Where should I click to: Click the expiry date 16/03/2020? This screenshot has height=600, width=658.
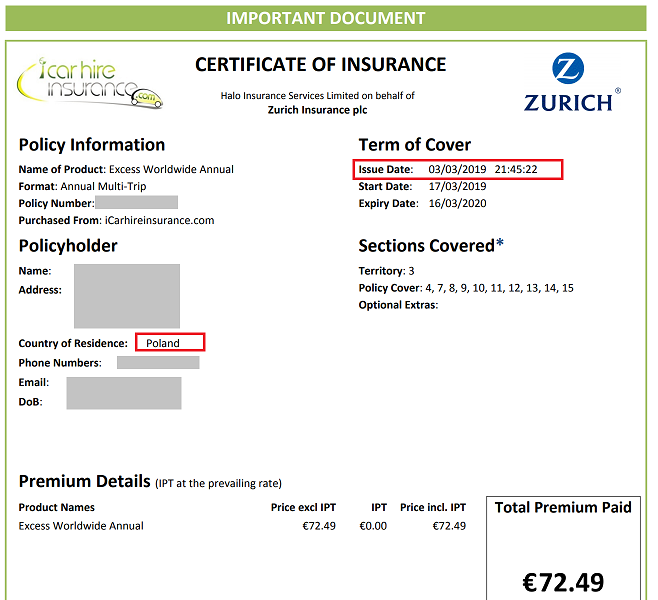pos(457,203)
